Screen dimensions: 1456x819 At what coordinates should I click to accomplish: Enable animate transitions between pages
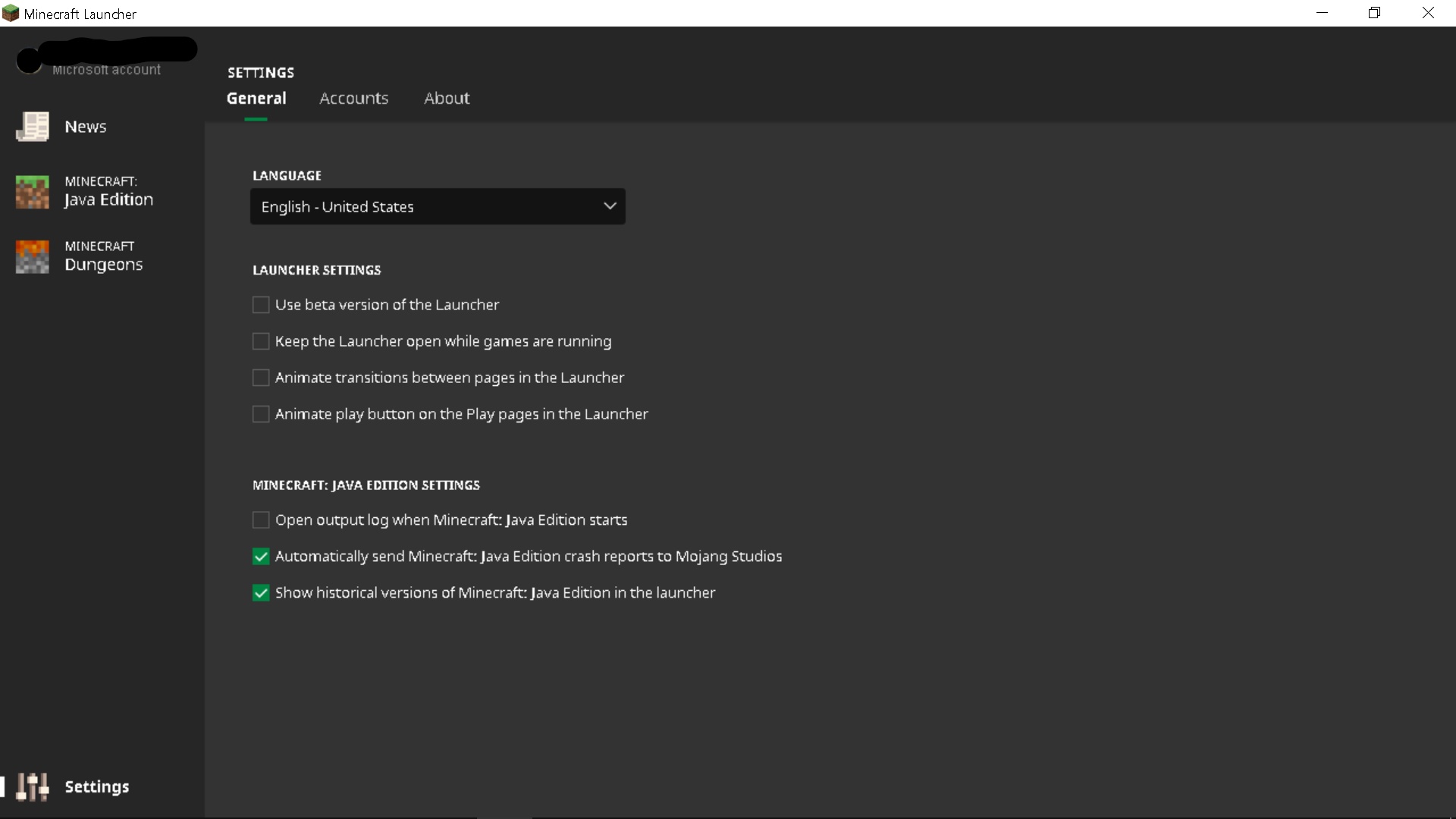click(x=261, y=378)
